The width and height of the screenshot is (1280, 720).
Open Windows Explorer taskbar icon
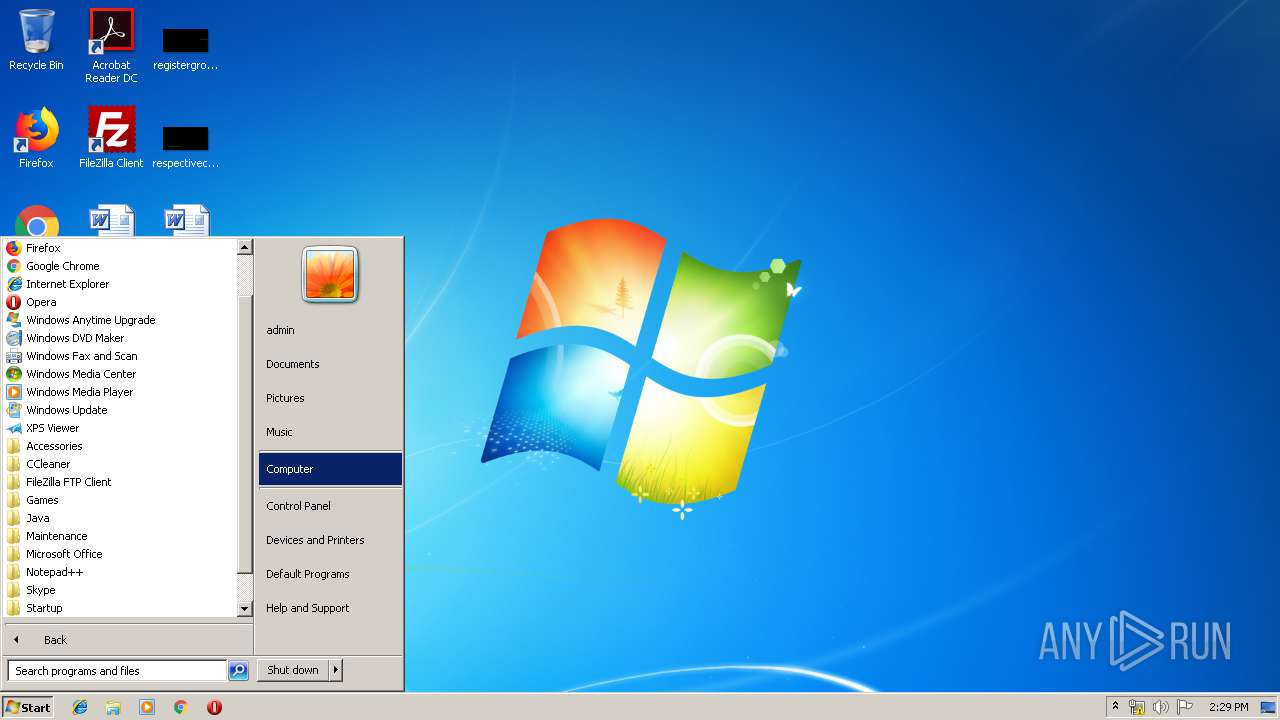pyautogui.click(x=113, y=707)
